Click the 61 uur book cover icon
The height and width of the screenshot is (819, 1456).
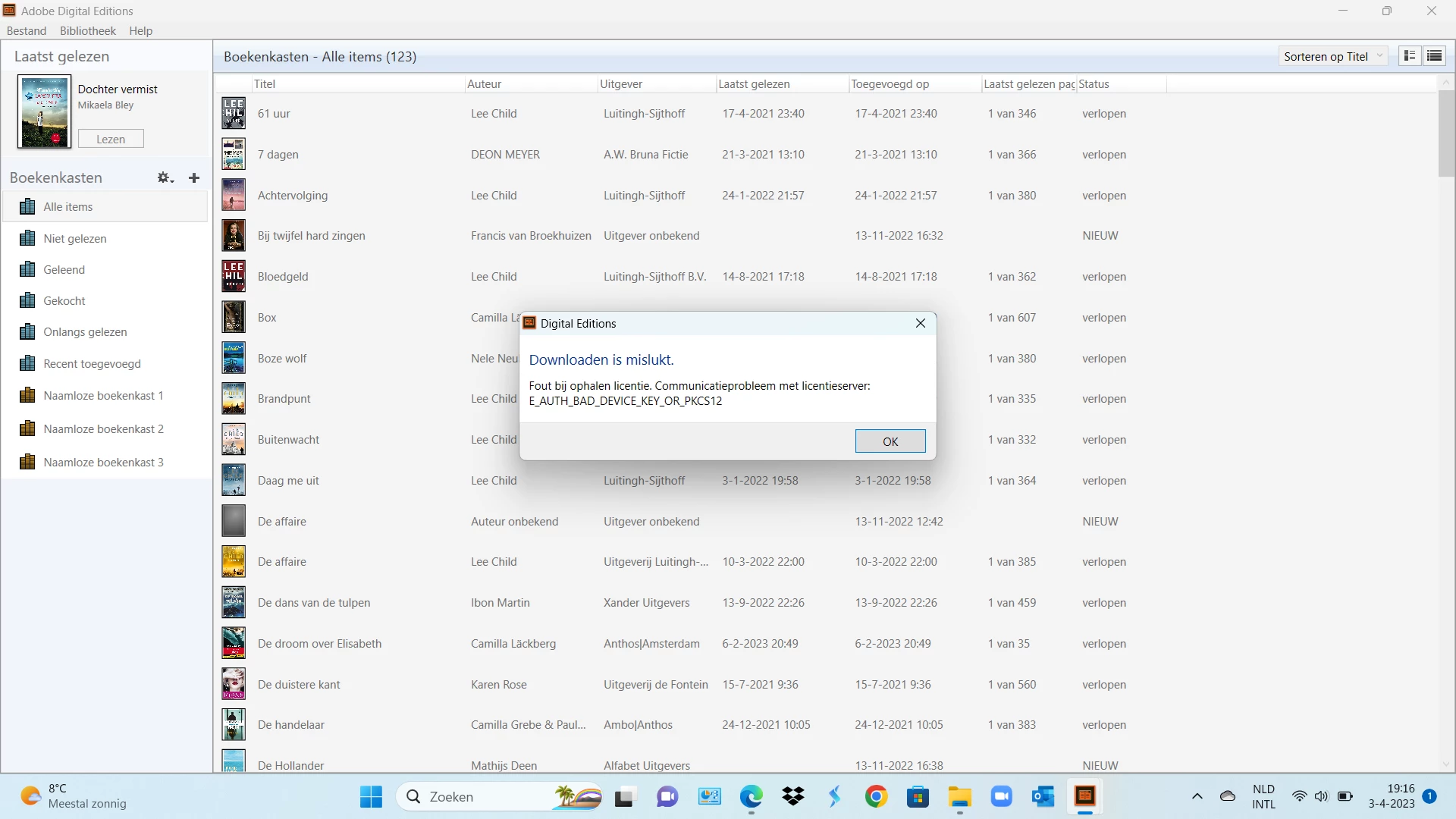pyautogui.click(x=233, y=113)
